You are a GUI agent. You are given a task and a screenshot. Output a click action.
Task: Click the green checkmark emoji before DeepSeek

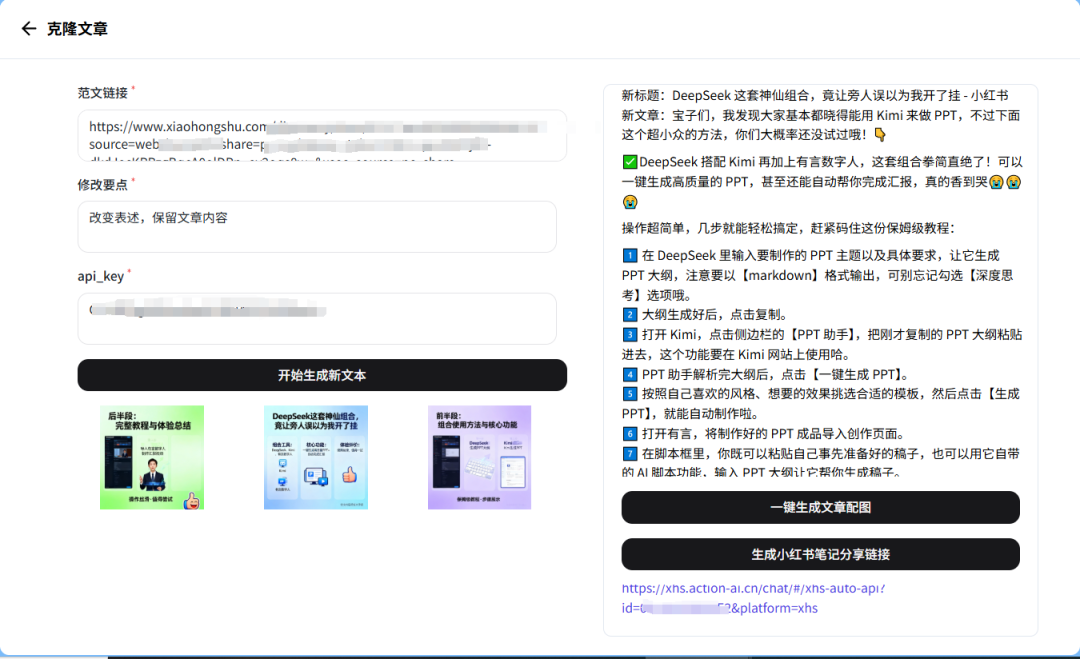(x=630, y=162)
